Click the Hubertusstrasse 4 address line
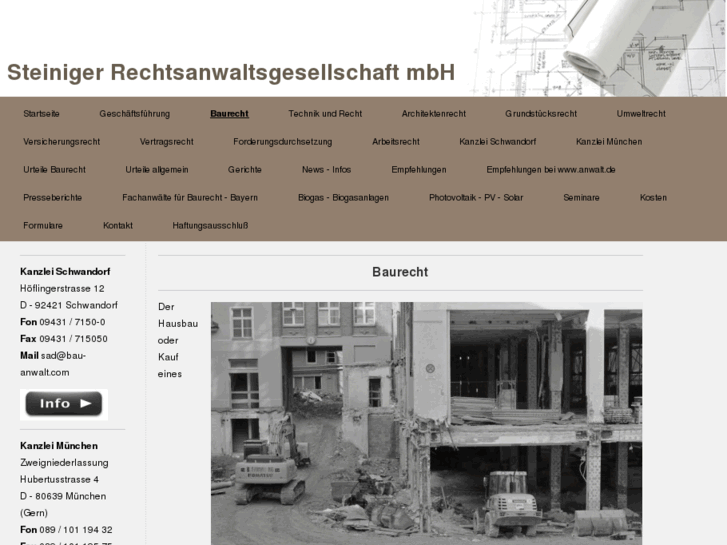The width and height of the screenshot is (727, 545). pyautogui.click(x=59, y=479)
